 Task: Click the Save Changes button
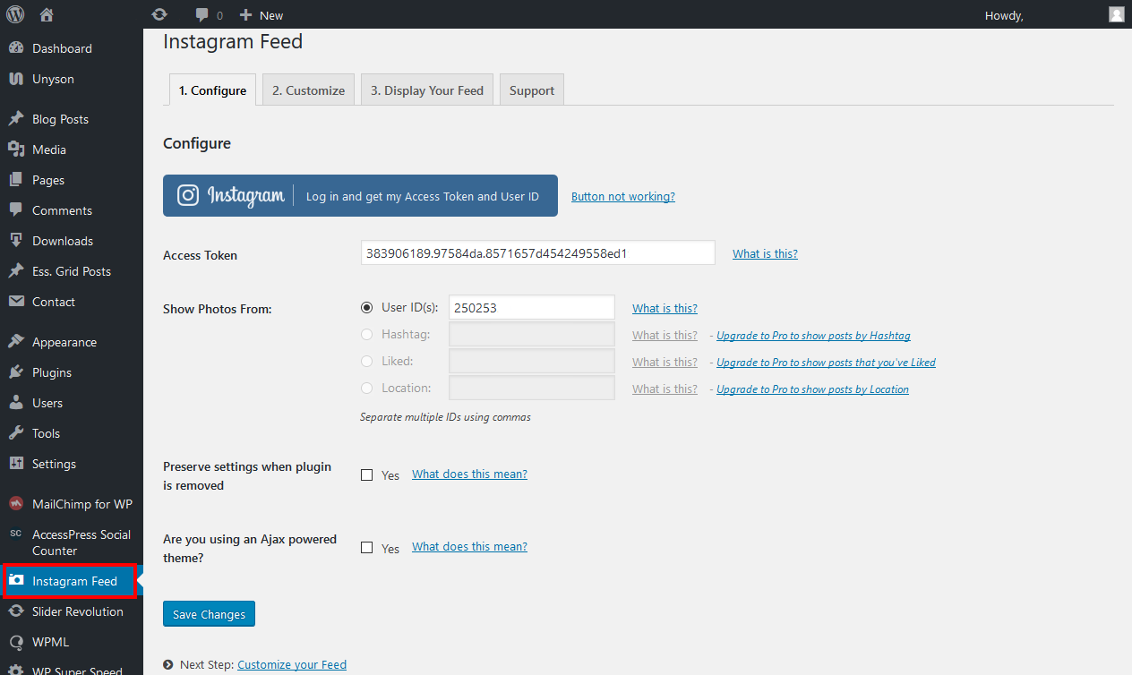pos(209,614)
